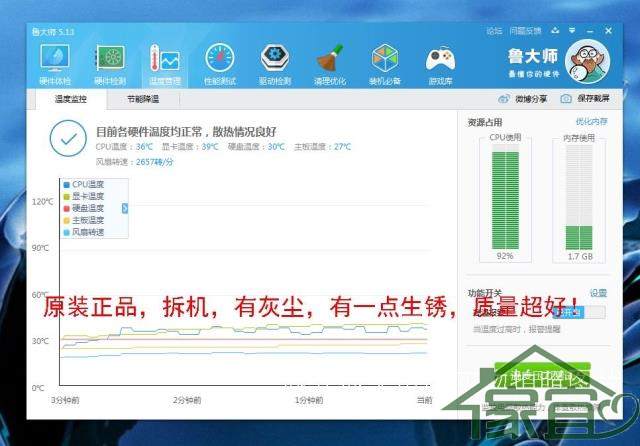
Task: Open the 硬件体检 hardware checkup section
Action: click(55, 64)
